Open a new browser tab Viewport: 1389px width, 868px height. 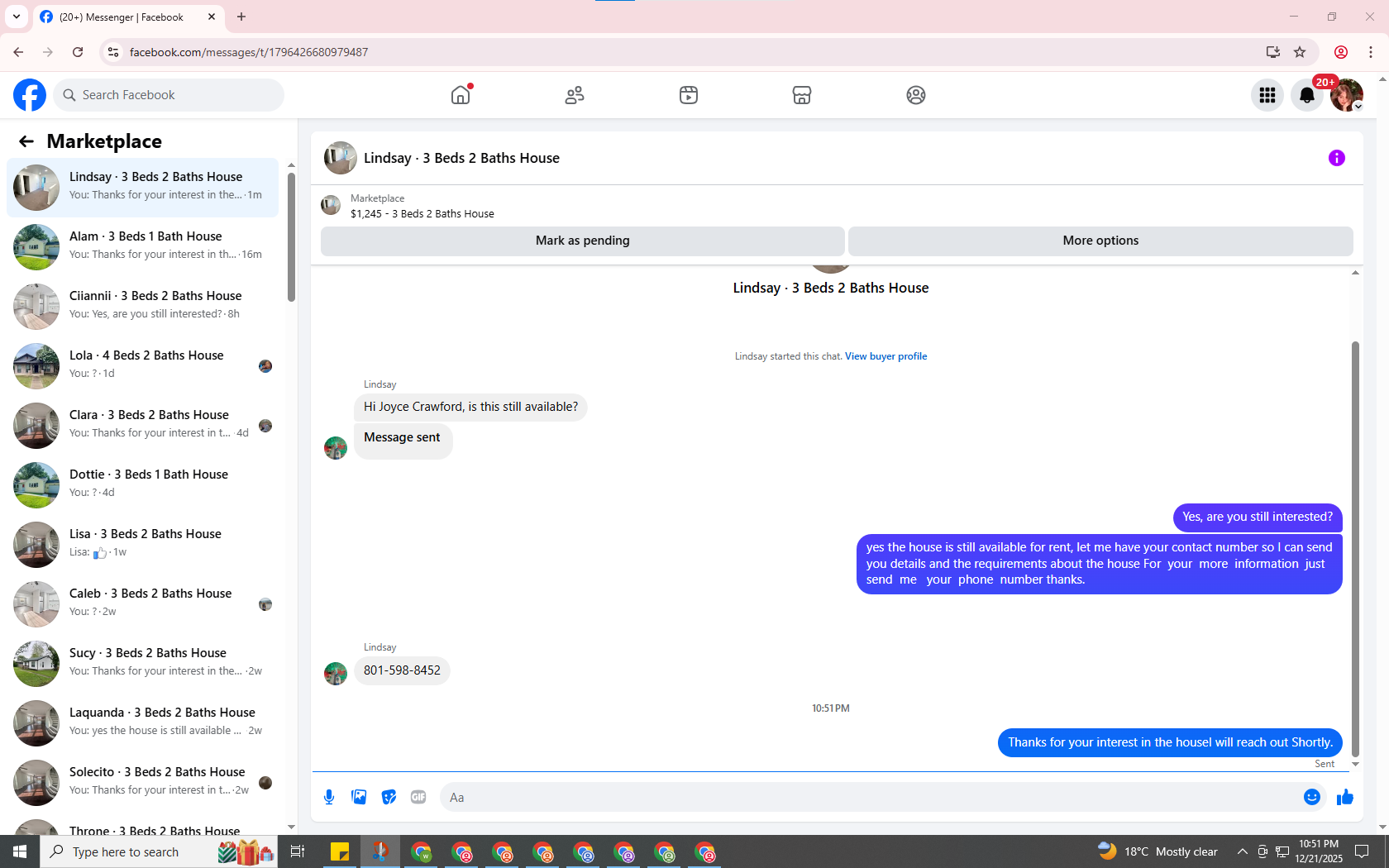tap(241, 17)
